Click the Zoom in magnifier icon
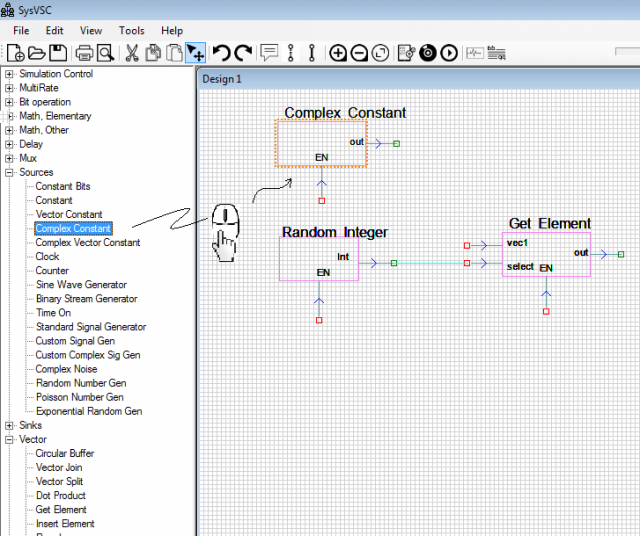Image resolution: width=640 pixels, height=536 pixels. pos(338,53)
